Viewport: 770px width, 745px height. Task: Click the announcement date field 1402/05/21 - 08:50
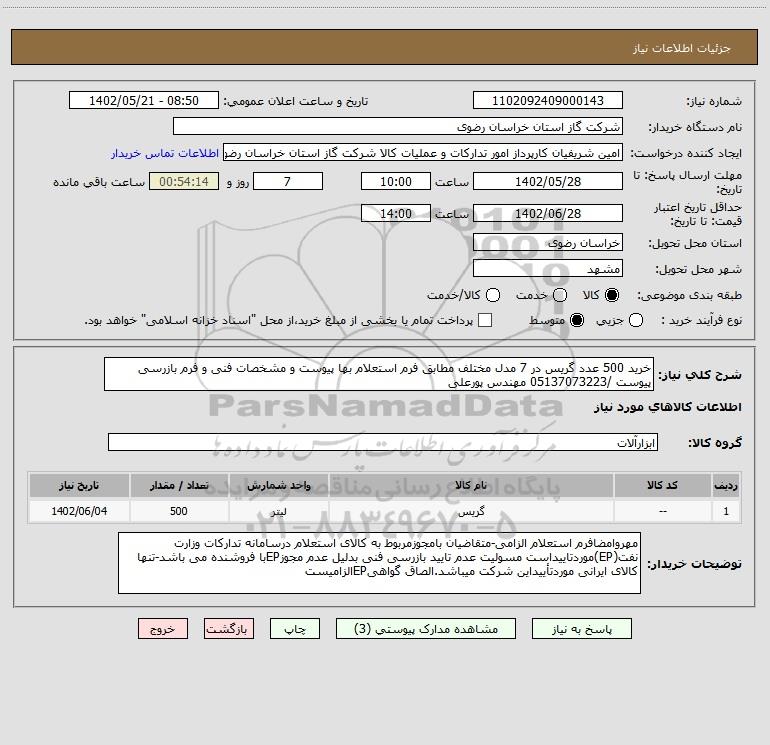coord(144,101)
